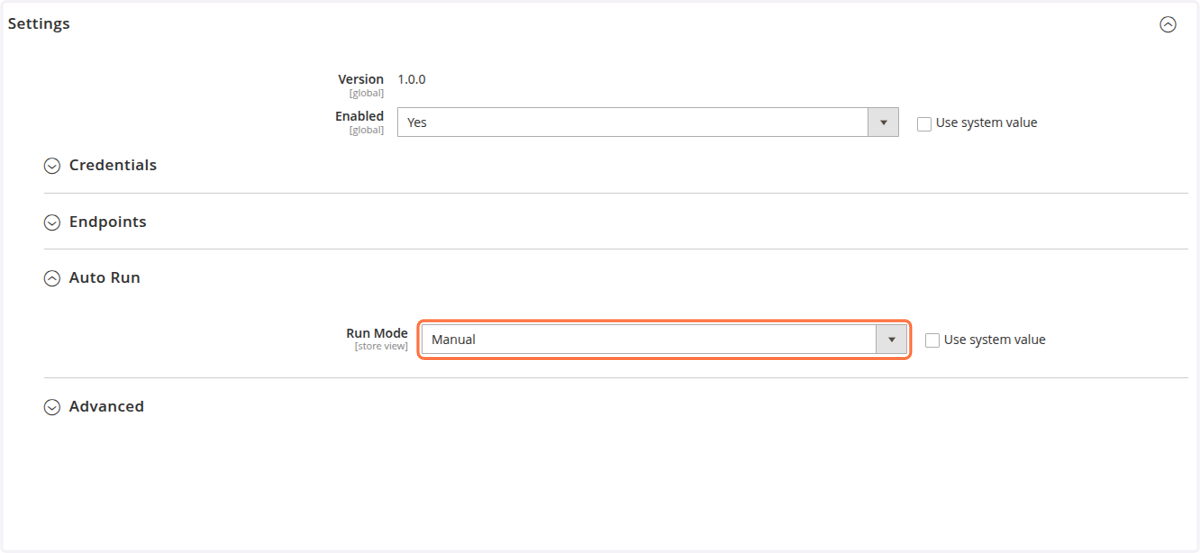
Task: Click the Settings section title
Action: (39, 24)
